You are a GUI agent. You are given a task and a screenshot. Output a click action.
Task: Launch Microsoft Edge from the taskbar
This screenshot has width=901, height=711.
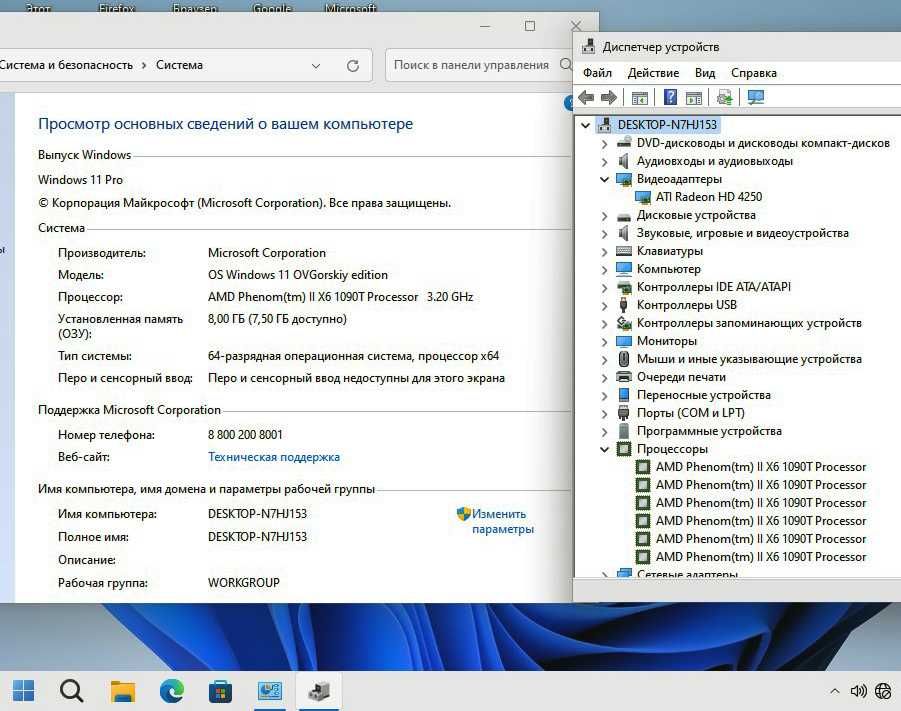coord(171,690)
